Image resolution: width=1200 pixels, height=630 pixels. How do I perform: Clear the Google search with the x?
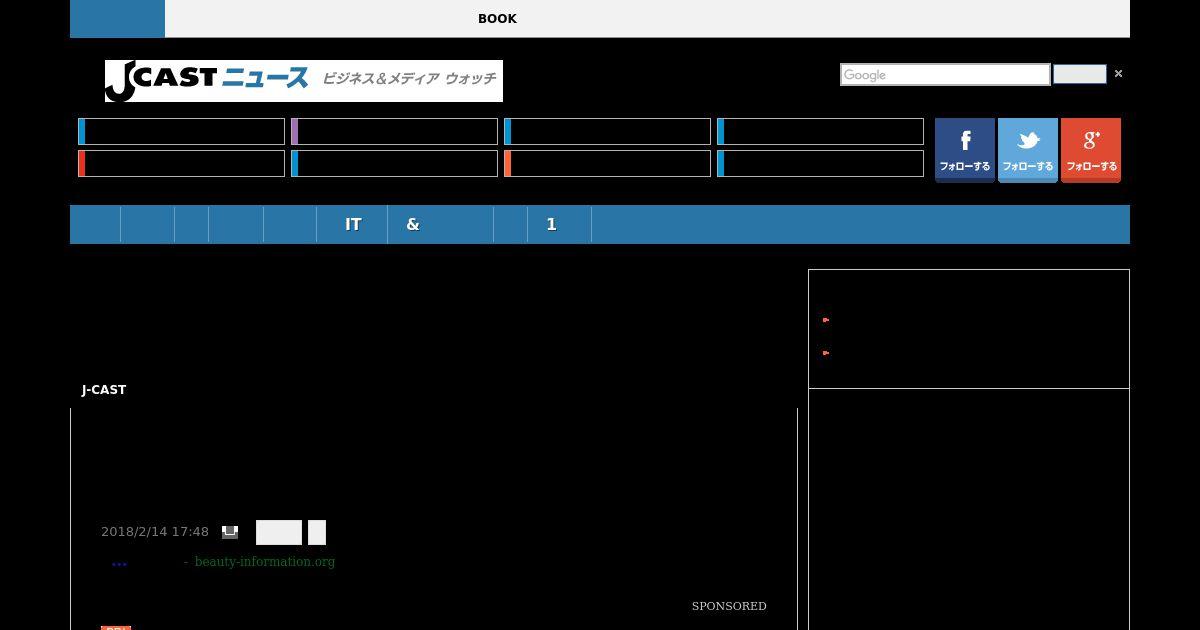[1118, 74]
